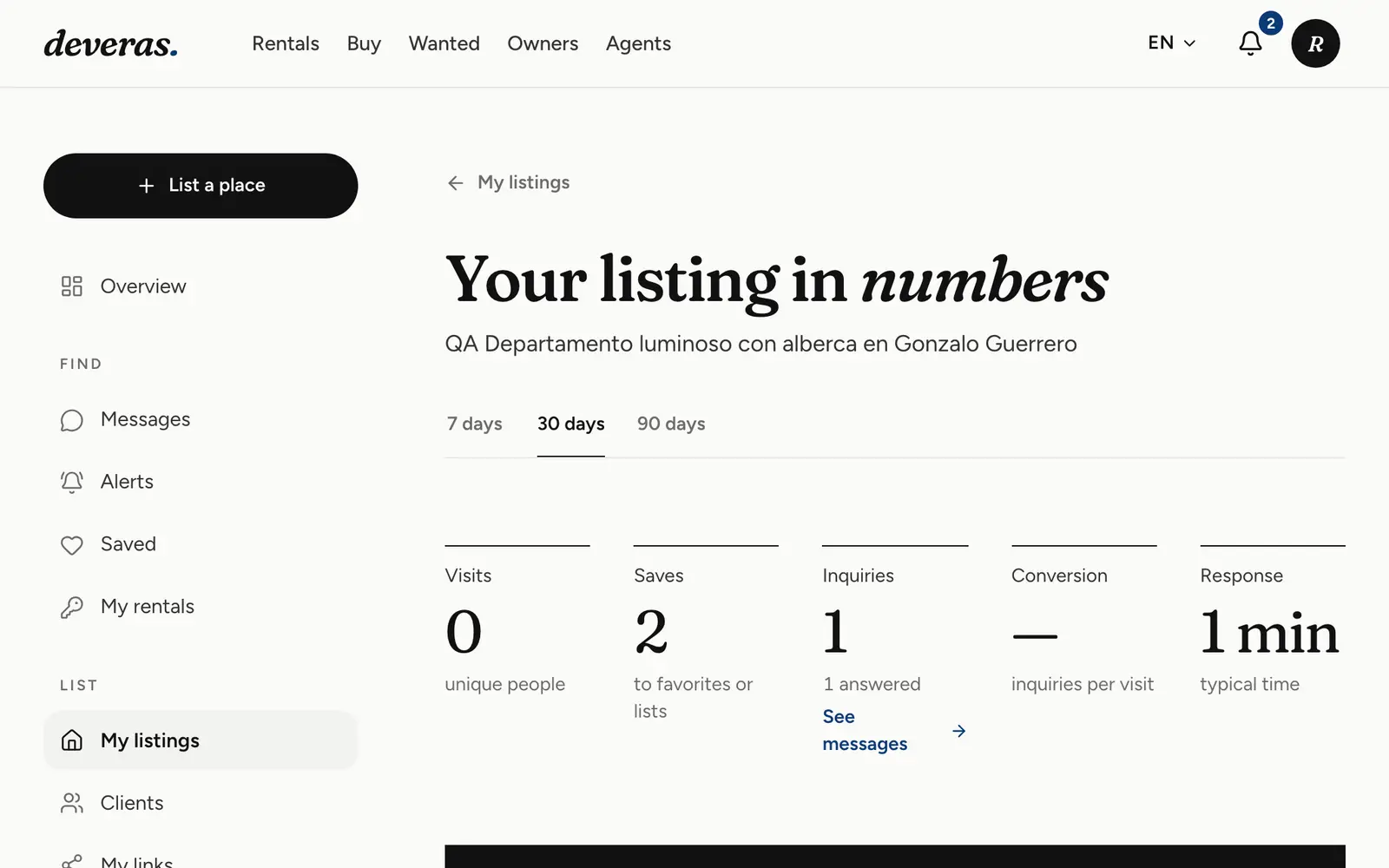Open Overview in the sidebar
The height and width of the screenshot is (868, 1389).
(201, 286)
